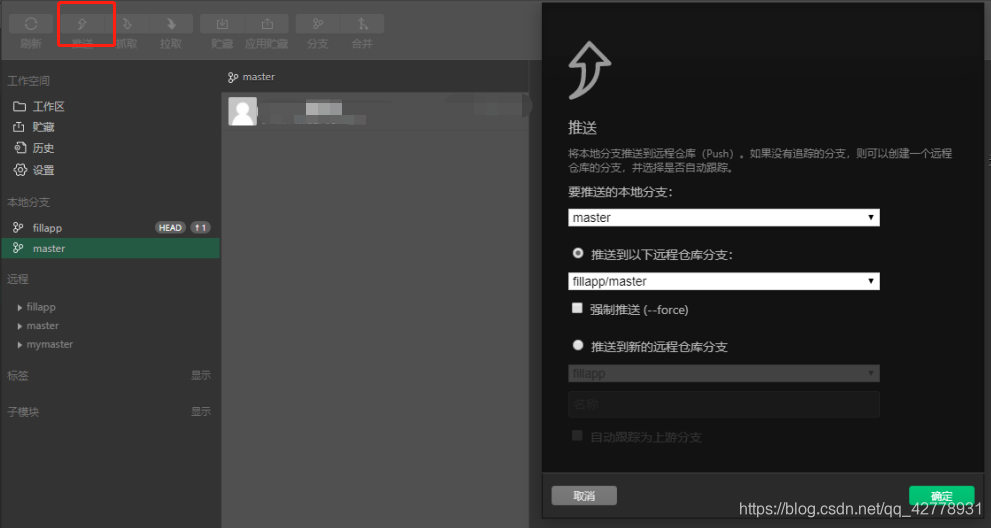Click the 名称 name input field
991x528 pixels.
coord(724,404)
